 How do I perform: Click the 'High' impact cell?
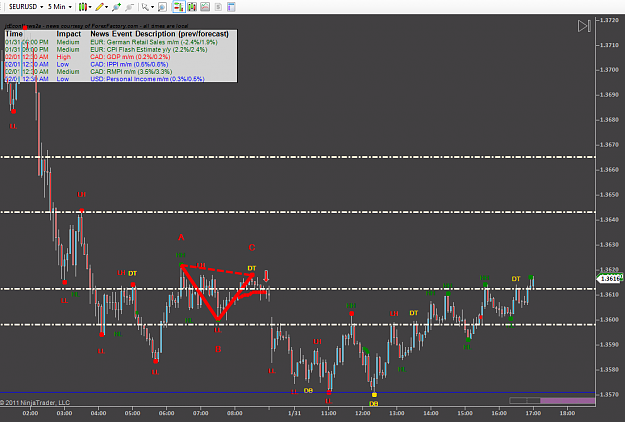63,57
